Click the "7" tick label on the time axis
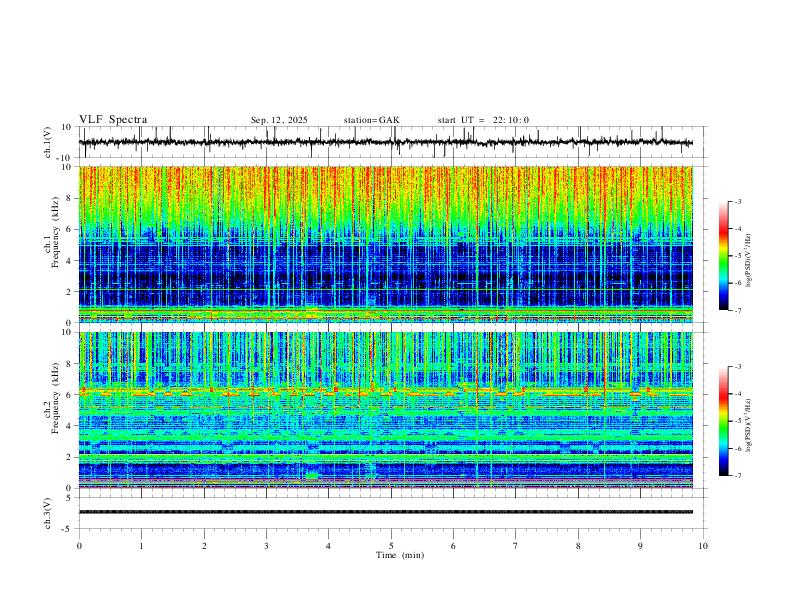Image resolution: width=792 pixels, height=612 pixels. pyautogui.click(x=516, y=546)
